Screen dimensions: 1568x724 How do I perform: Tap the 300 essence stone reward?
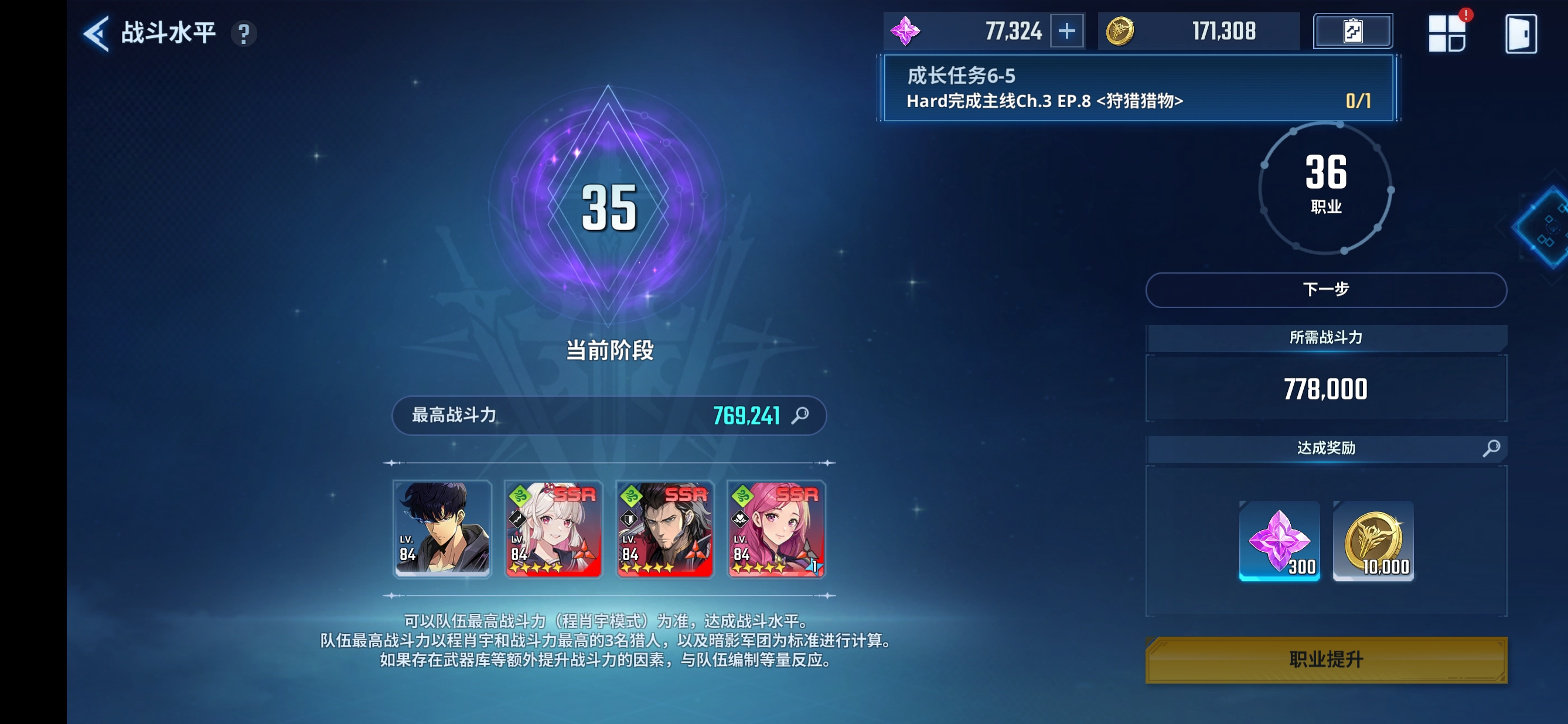pyautogui.click(x=1279, y=540)
